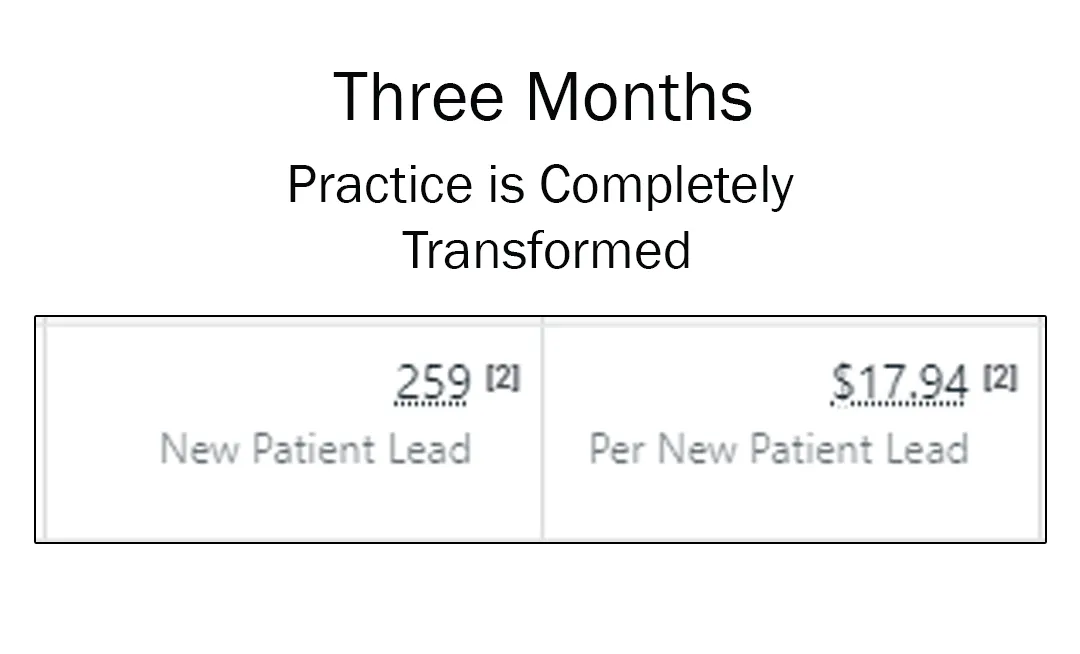Select the "Per New Patient Lead" label
The height and width of the screenshot is (654, 1080).
[779, 449]
